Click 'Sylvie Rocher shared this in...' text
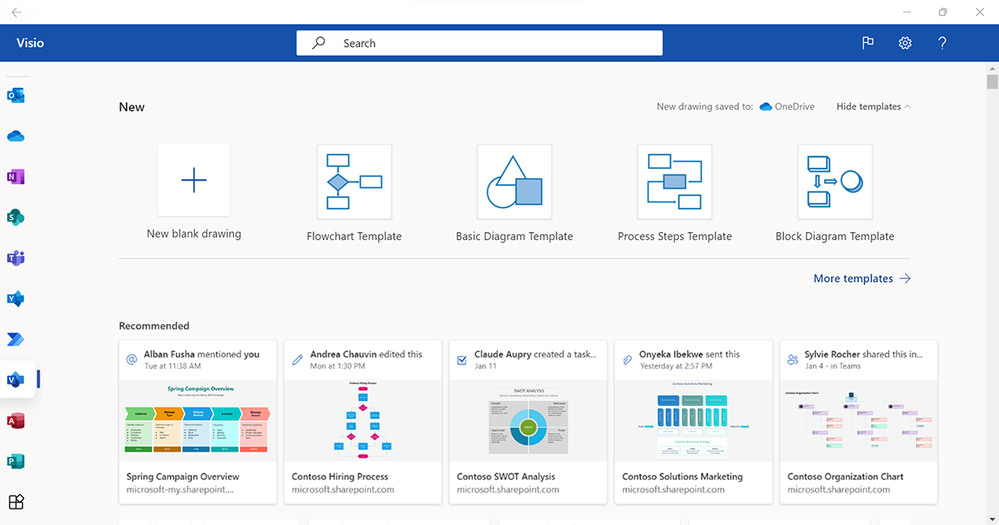This screenshot has width=999, height=525. pos(863,354)
